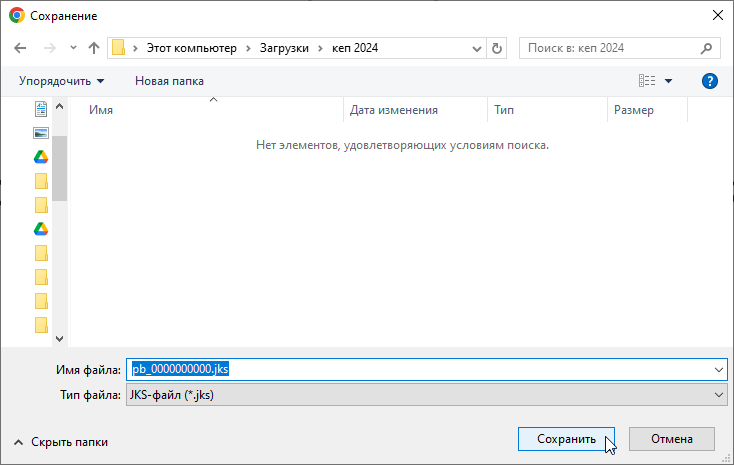Click Загрузки in the breadcrumb path
The height and width of the screenshot is (465, 734).
coord(286,48)
